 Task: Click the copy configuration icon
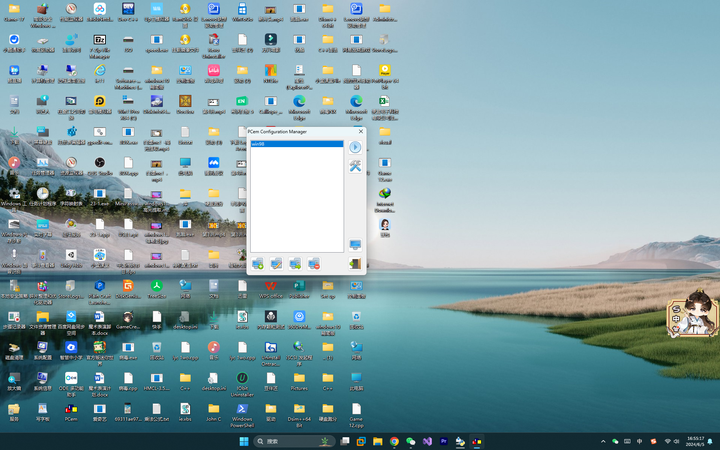[295, 264]
